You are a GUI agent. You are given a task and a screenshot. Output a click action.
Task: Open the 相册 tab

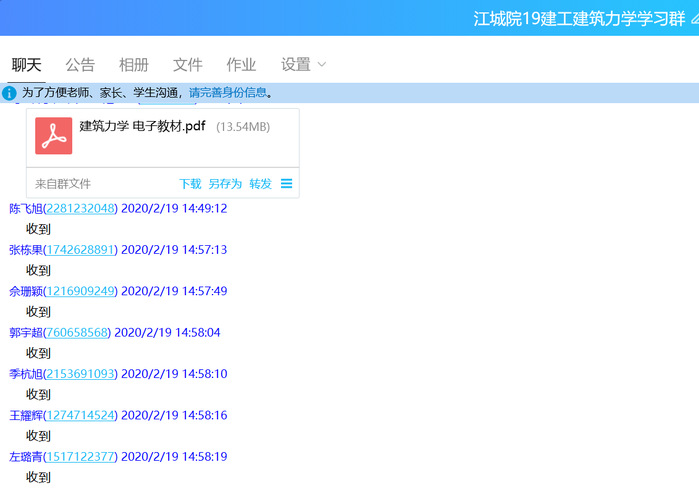click(x=134, y=65)
